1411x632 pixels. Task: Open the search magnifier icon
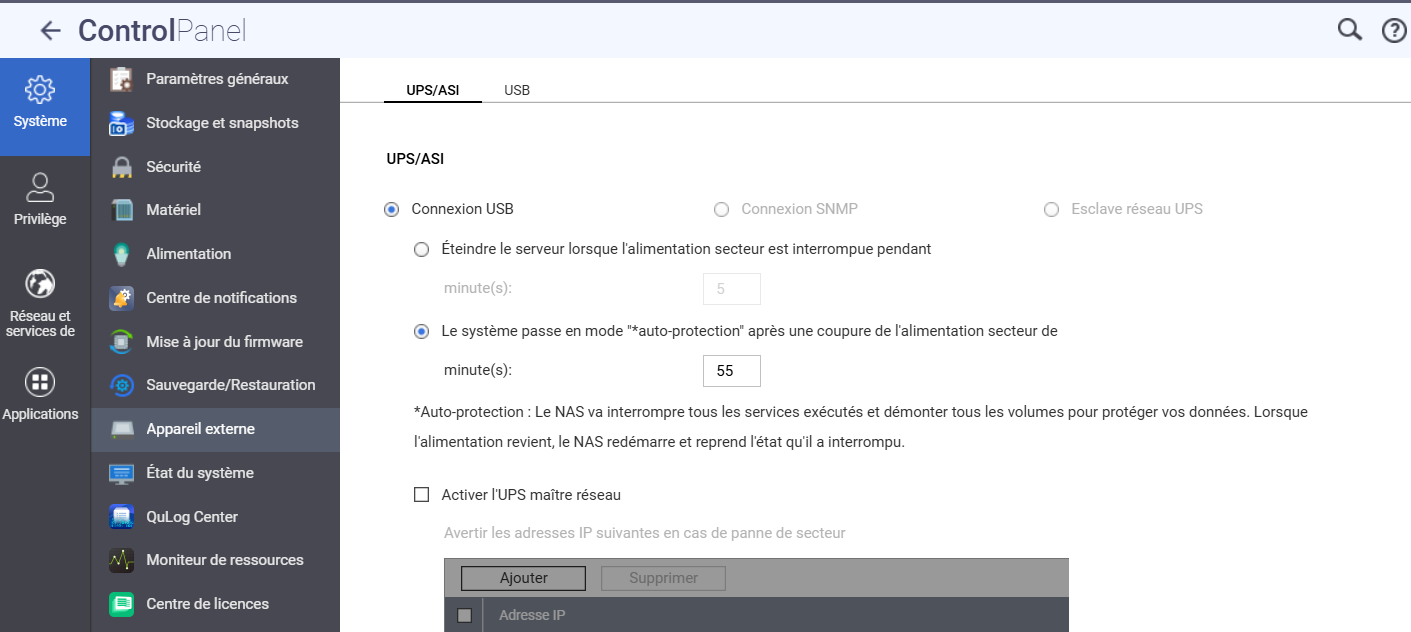click(1350, 30)
